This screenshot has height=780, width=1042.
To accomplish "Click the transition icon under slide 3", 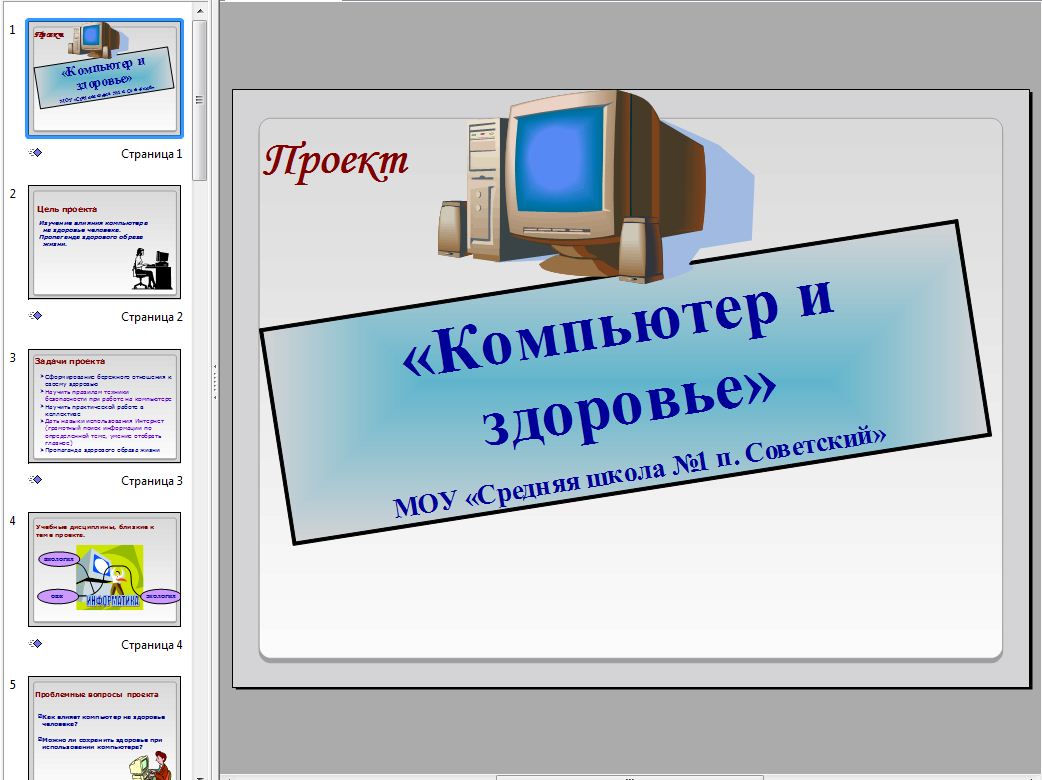I will pos(36,480).
